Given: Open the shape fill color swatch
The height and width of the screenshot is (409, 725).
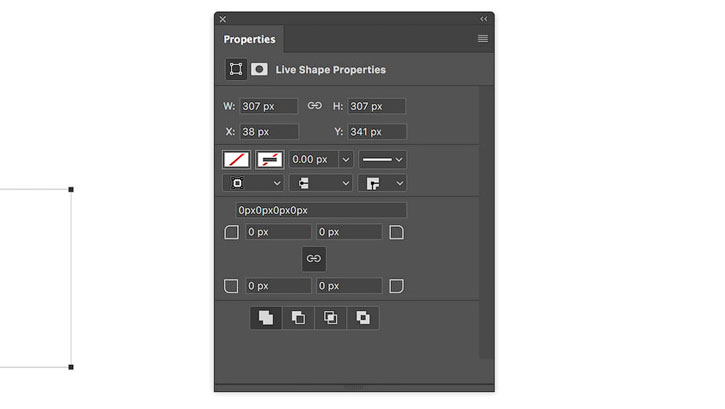Looking at the screenshot, I should (x=236, y=159).
